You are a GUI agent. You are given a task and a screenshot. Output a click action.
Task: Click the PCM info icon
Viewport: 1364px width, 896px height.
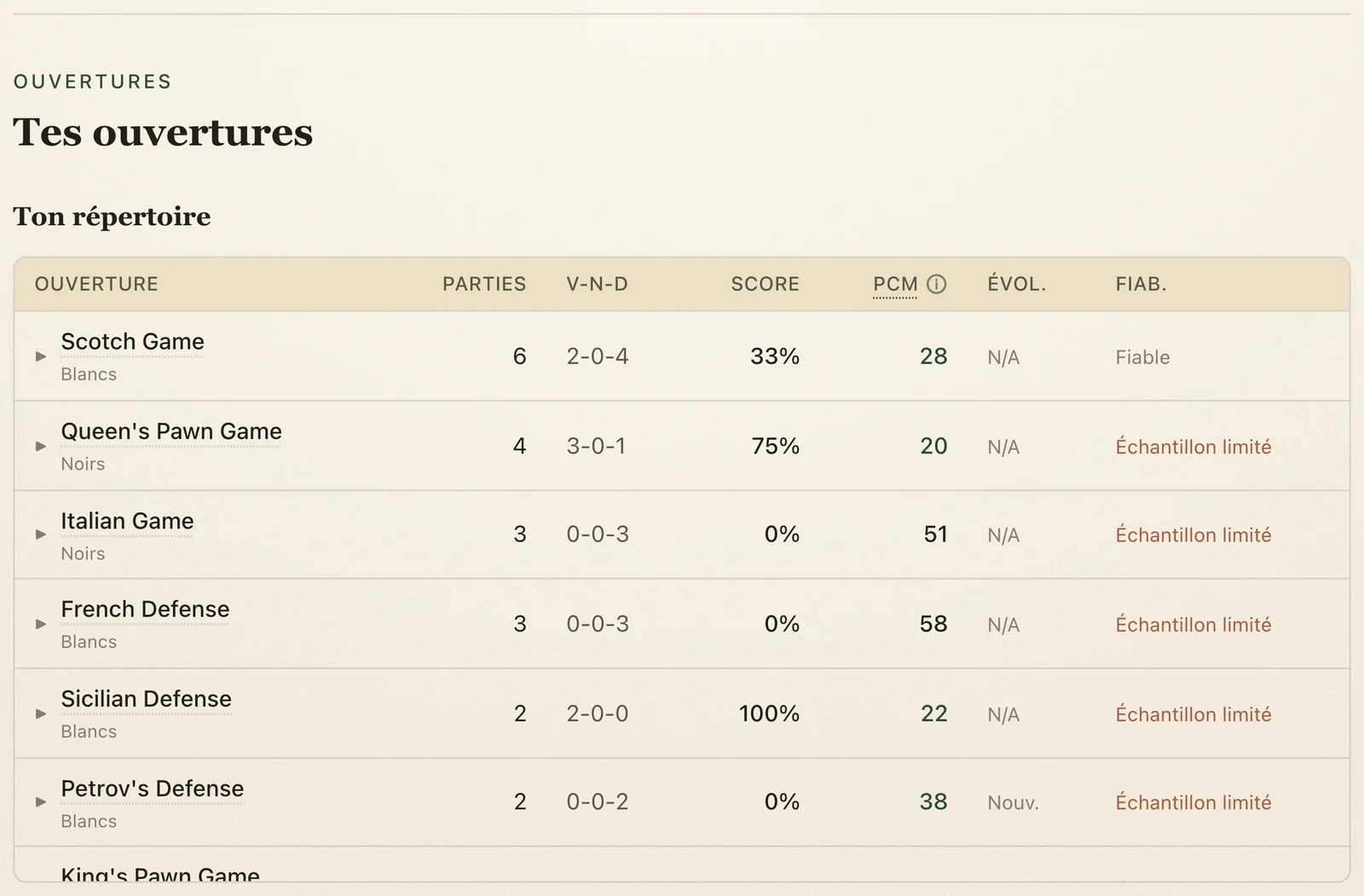coord(936,284)
